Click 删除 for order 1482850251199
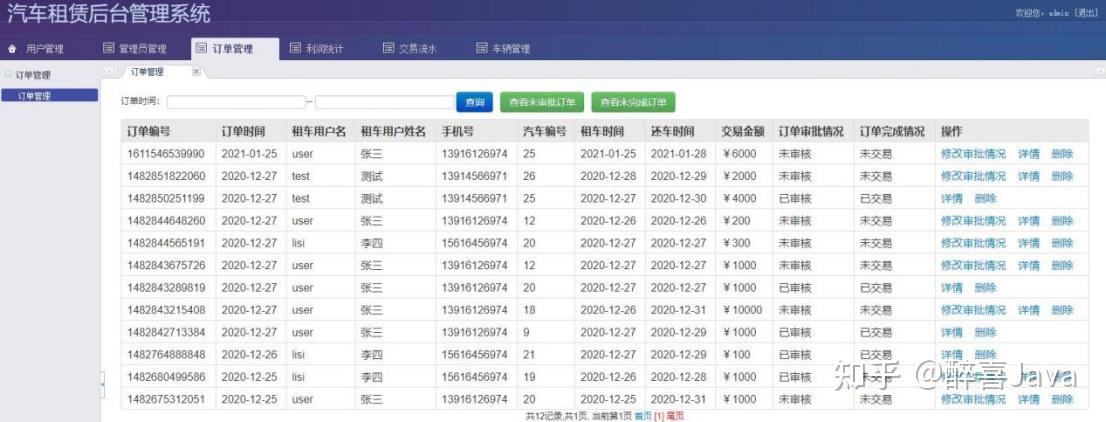The width and height of the screenshot is (1106, 422). [x=985, y=198]
